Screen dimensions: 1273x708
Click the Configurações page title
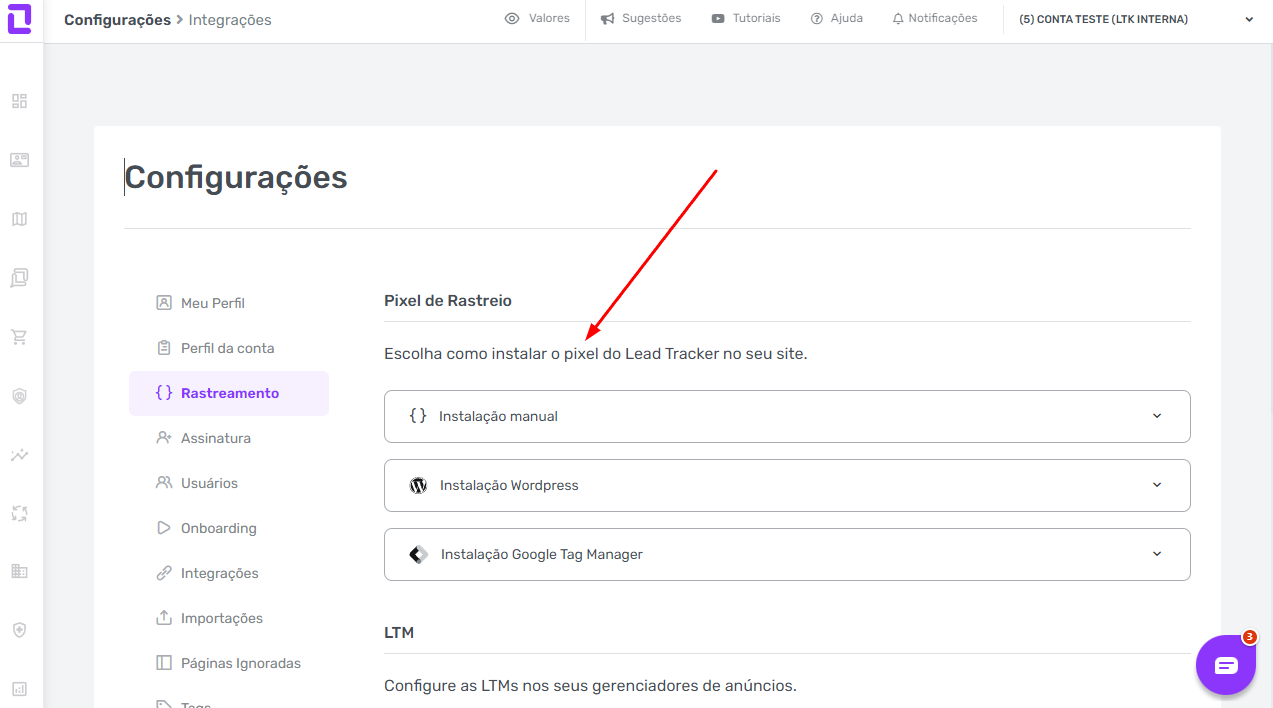pos(236,177)
